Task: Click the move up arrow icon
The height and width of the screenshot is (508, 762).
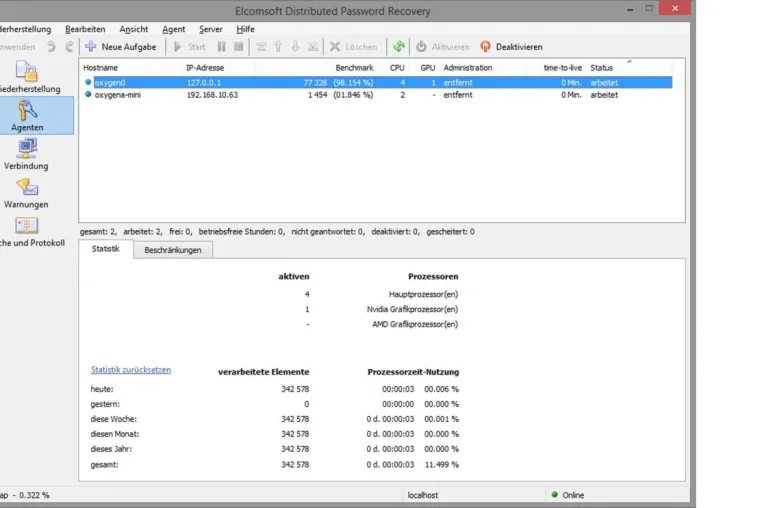Action: tap(278, 47)
